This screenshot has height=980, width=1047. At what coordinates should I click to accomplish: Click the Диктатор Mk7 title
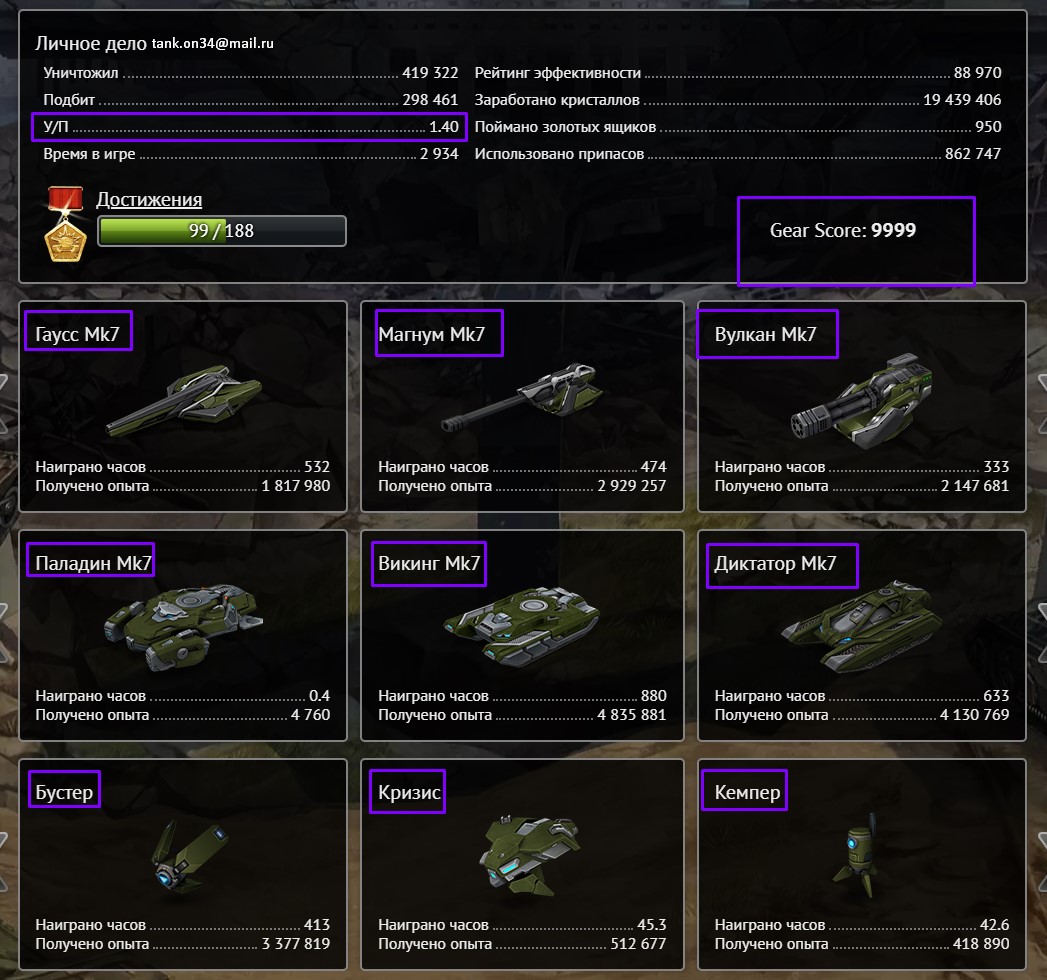tap(775, 563)
